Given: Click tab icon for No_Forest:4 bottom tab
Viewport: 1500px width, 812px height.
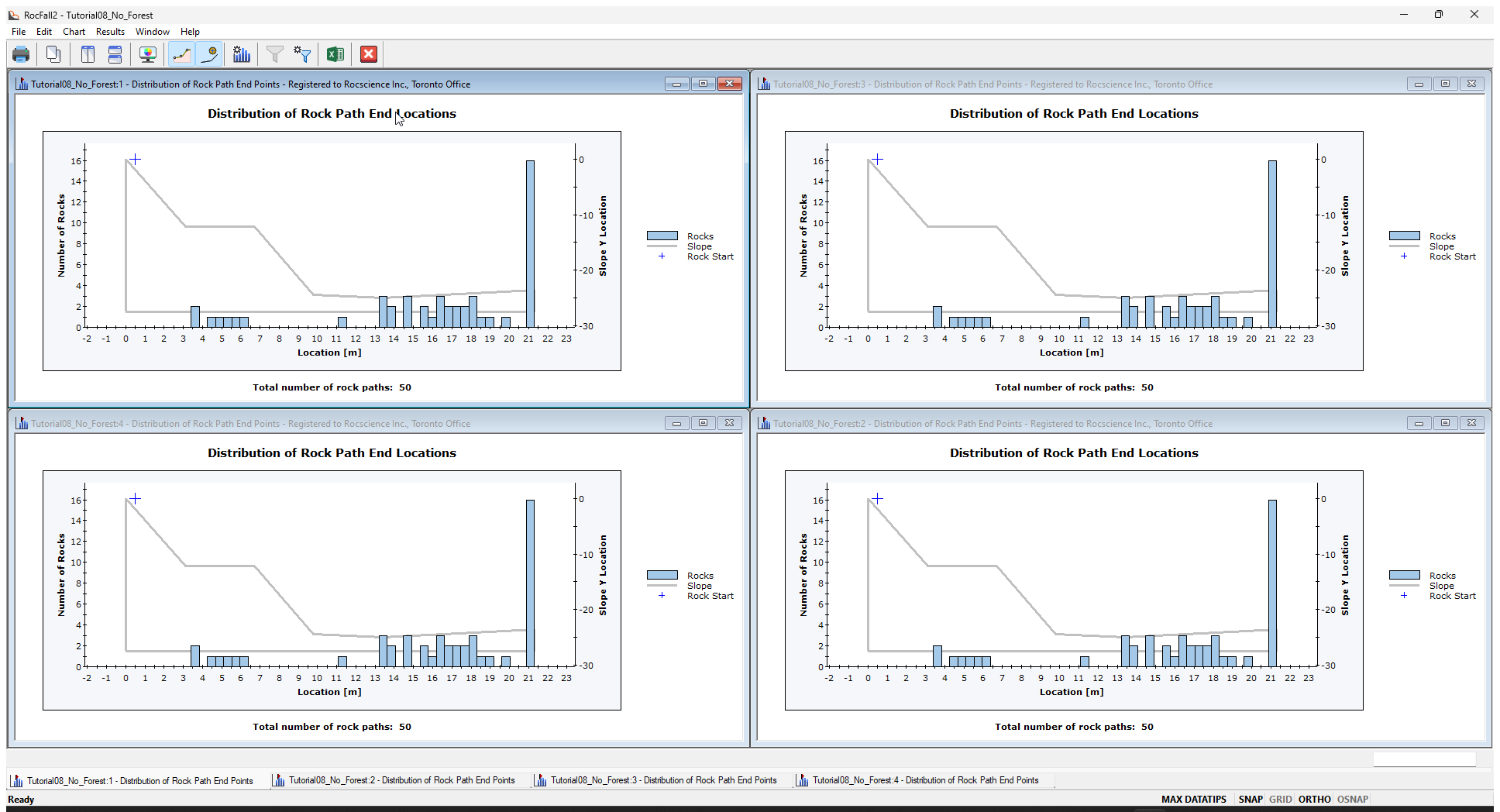Looking at the screenshot, I should point(802,780).
